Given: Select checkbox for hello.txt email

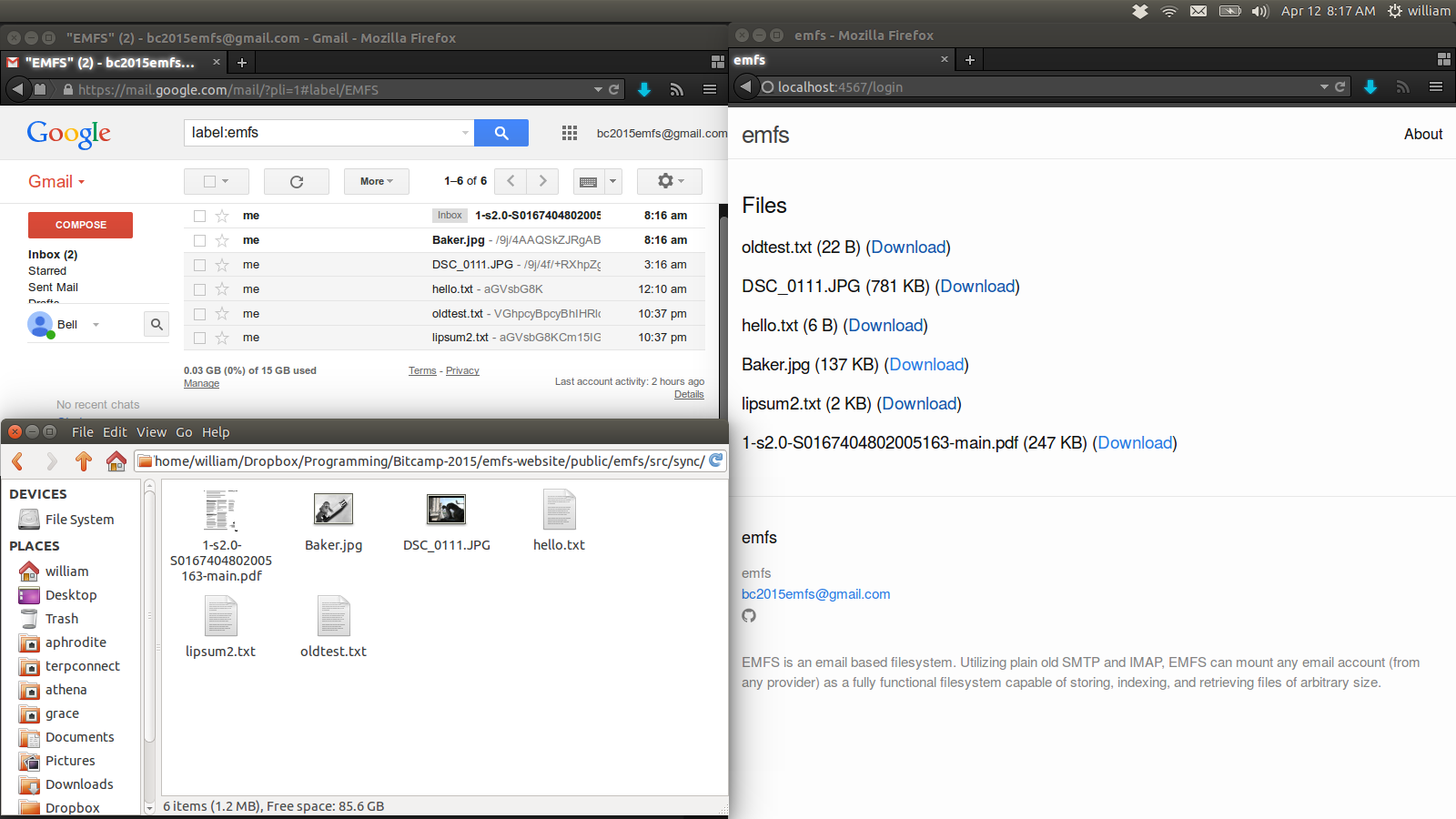Looking at the screenshot, I should pyautogui.click(x=199, y=289).
